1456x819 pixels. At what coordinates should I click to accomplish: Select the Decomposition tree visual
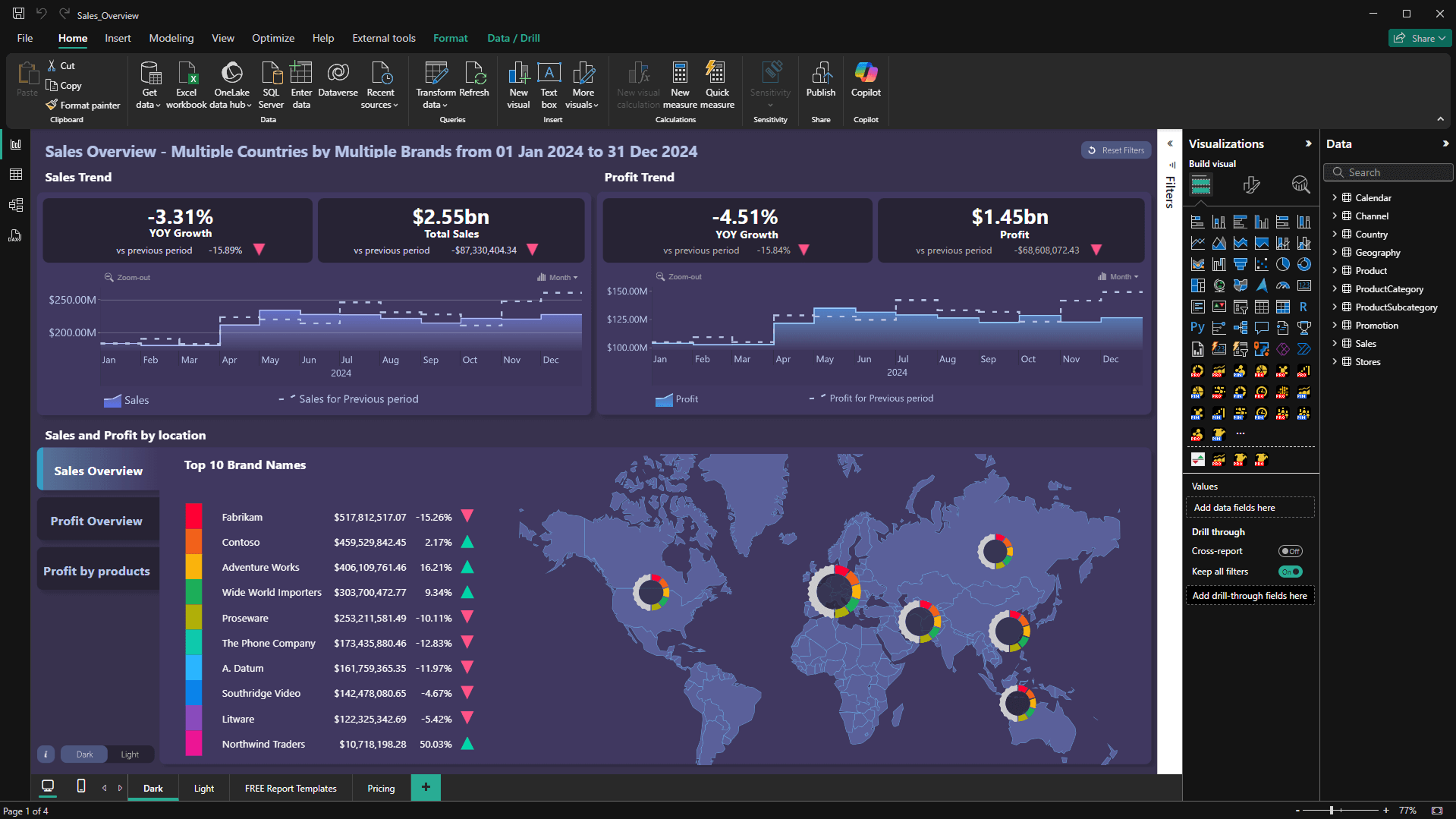point(1241,328)
